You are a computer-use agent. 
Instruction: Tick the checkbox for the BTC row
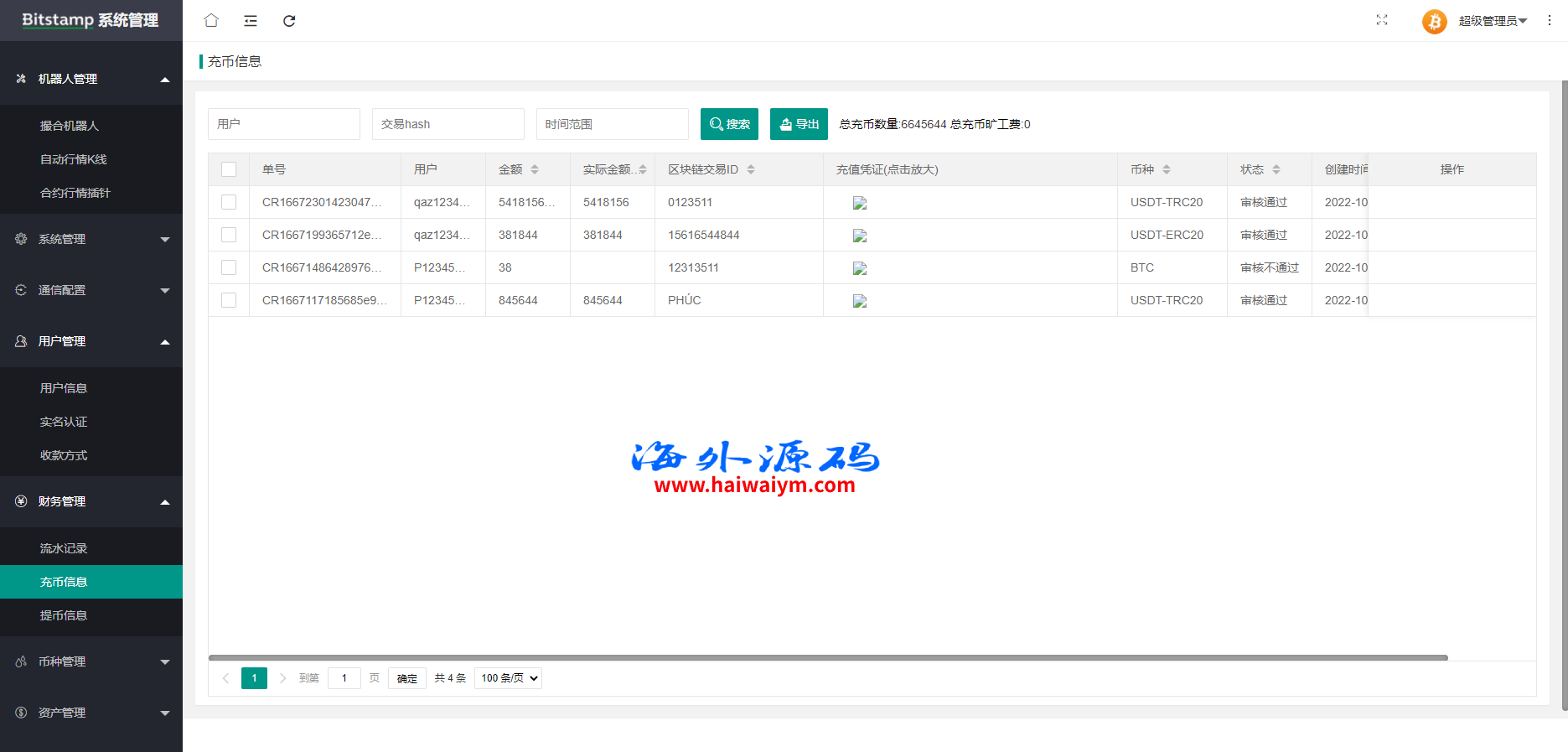(229, 267)
